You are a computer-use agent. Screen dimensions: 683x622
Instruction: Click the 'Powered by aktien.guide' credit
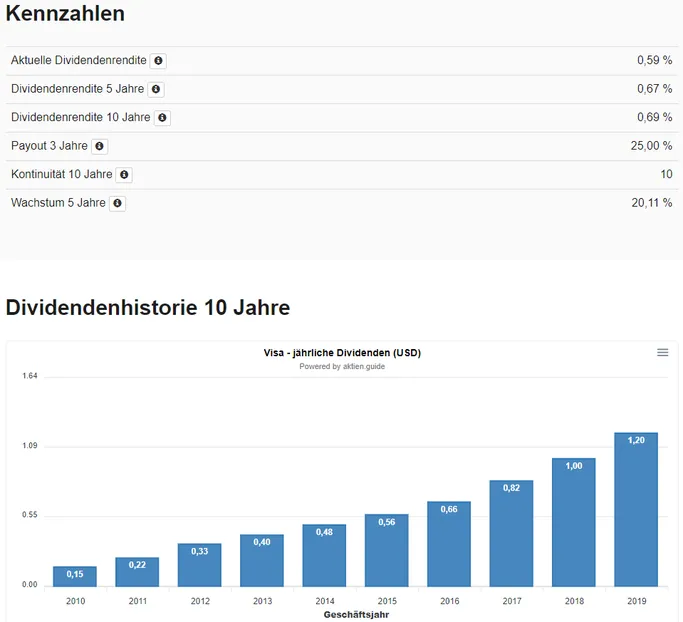click(342, 366)
